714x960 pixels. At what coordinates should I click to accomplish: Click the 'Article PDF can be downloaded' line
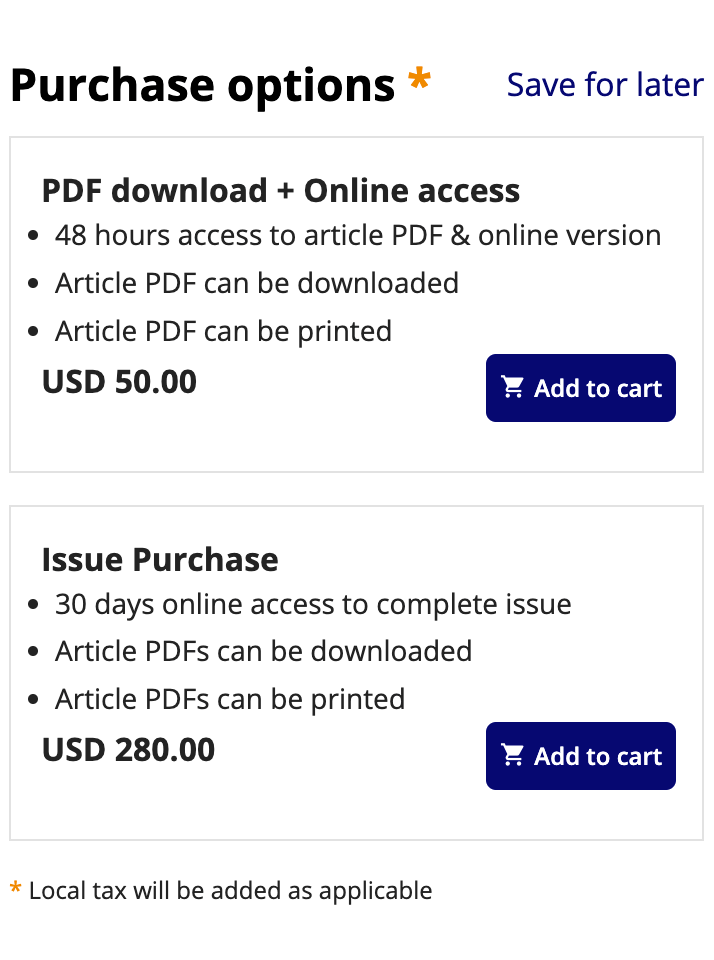click(257, 284)
